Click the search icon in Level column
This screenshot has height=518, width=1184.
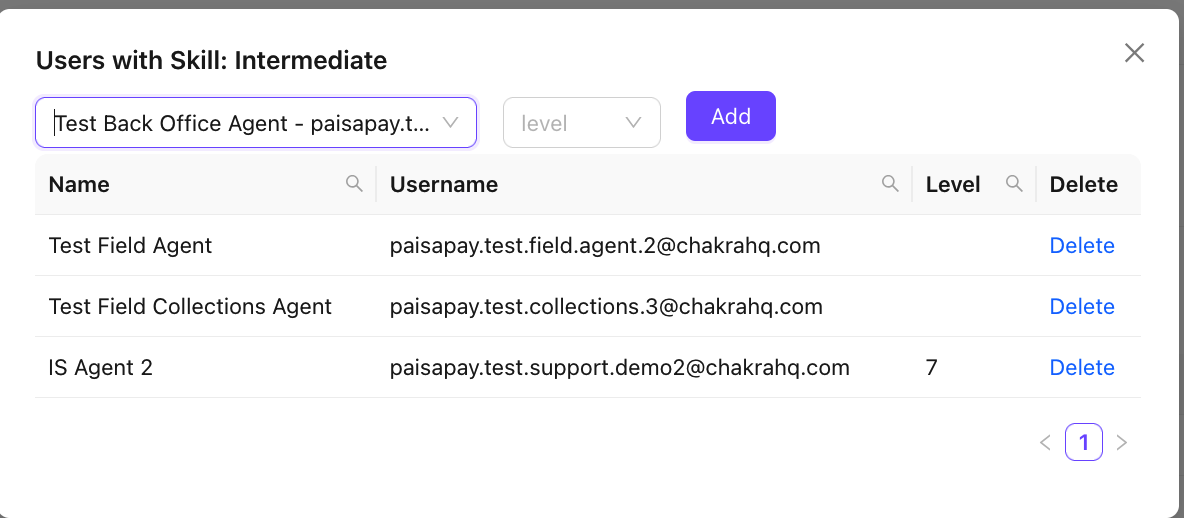[1014, 184]
